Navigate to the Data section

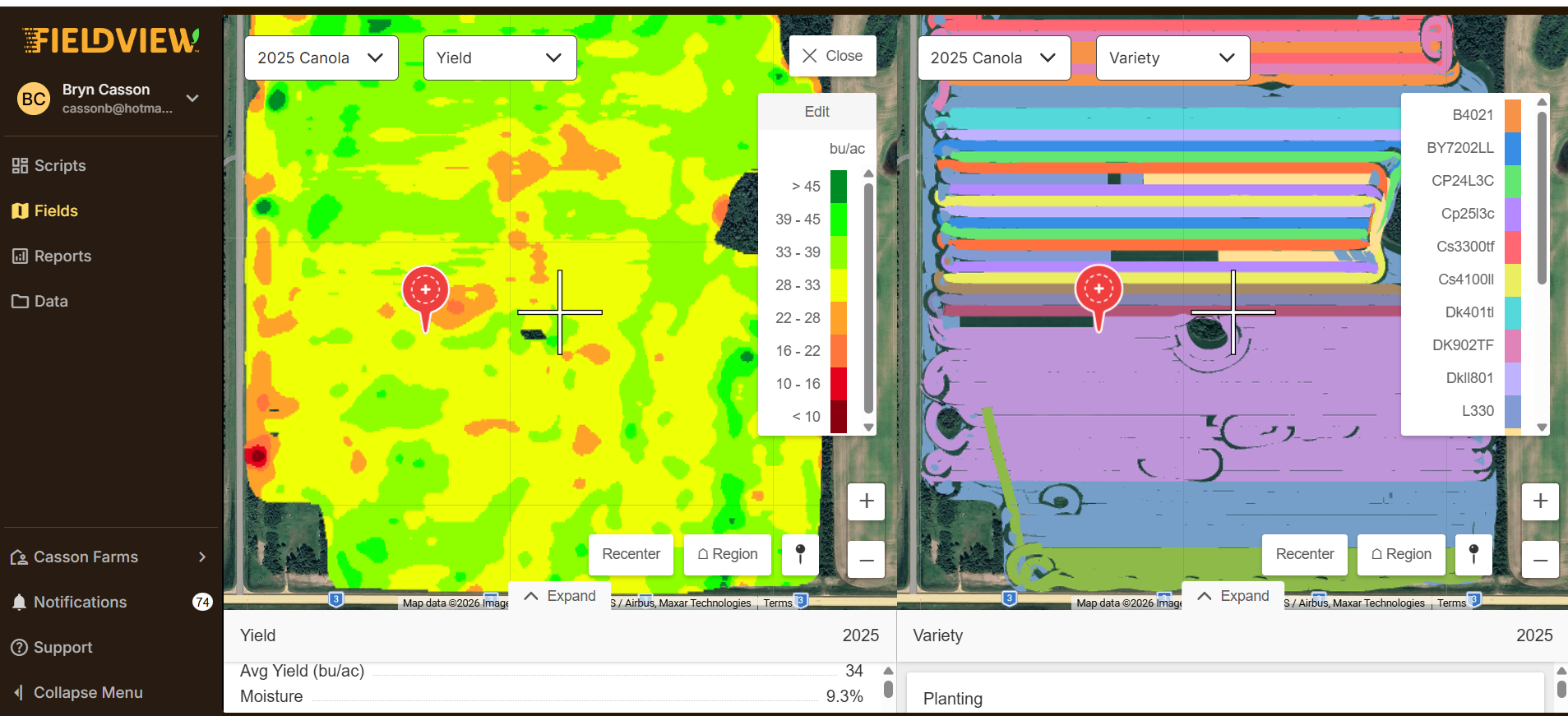point(50,301)
